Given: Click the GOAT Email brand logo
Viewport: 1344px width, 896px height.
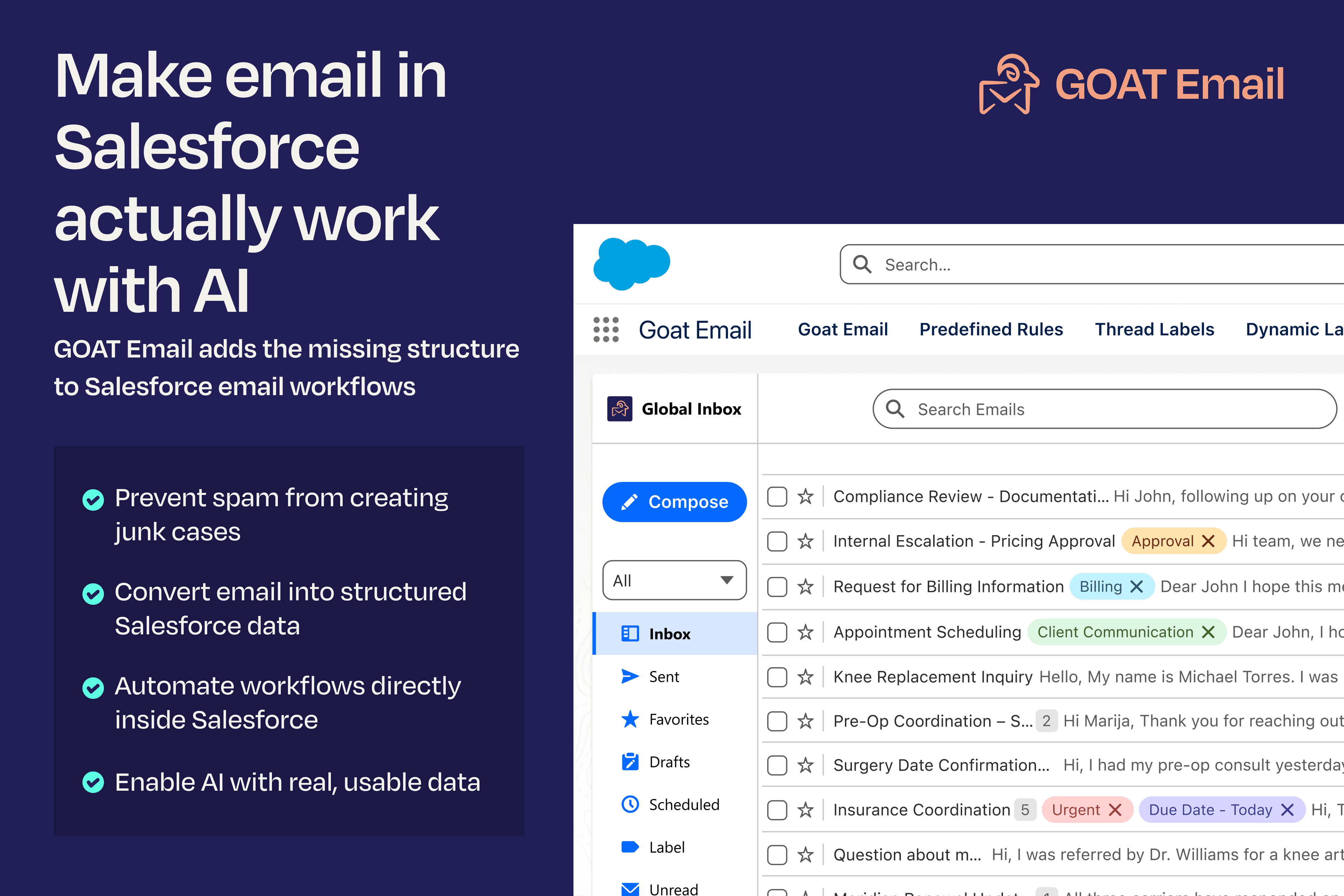Looking at the screenshot, I should pyautogui.click(x=1131, y=85).
